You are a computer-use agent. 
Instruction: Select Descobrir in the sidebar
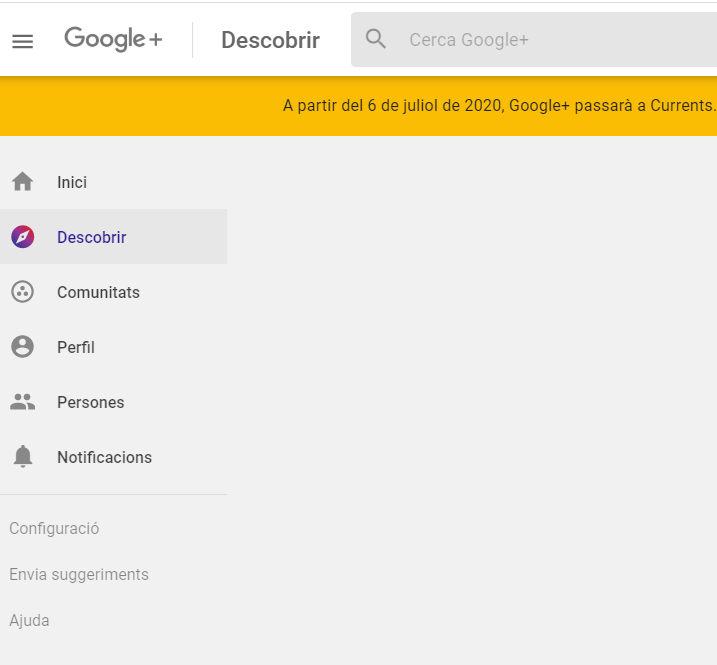(x=113, y=236)
